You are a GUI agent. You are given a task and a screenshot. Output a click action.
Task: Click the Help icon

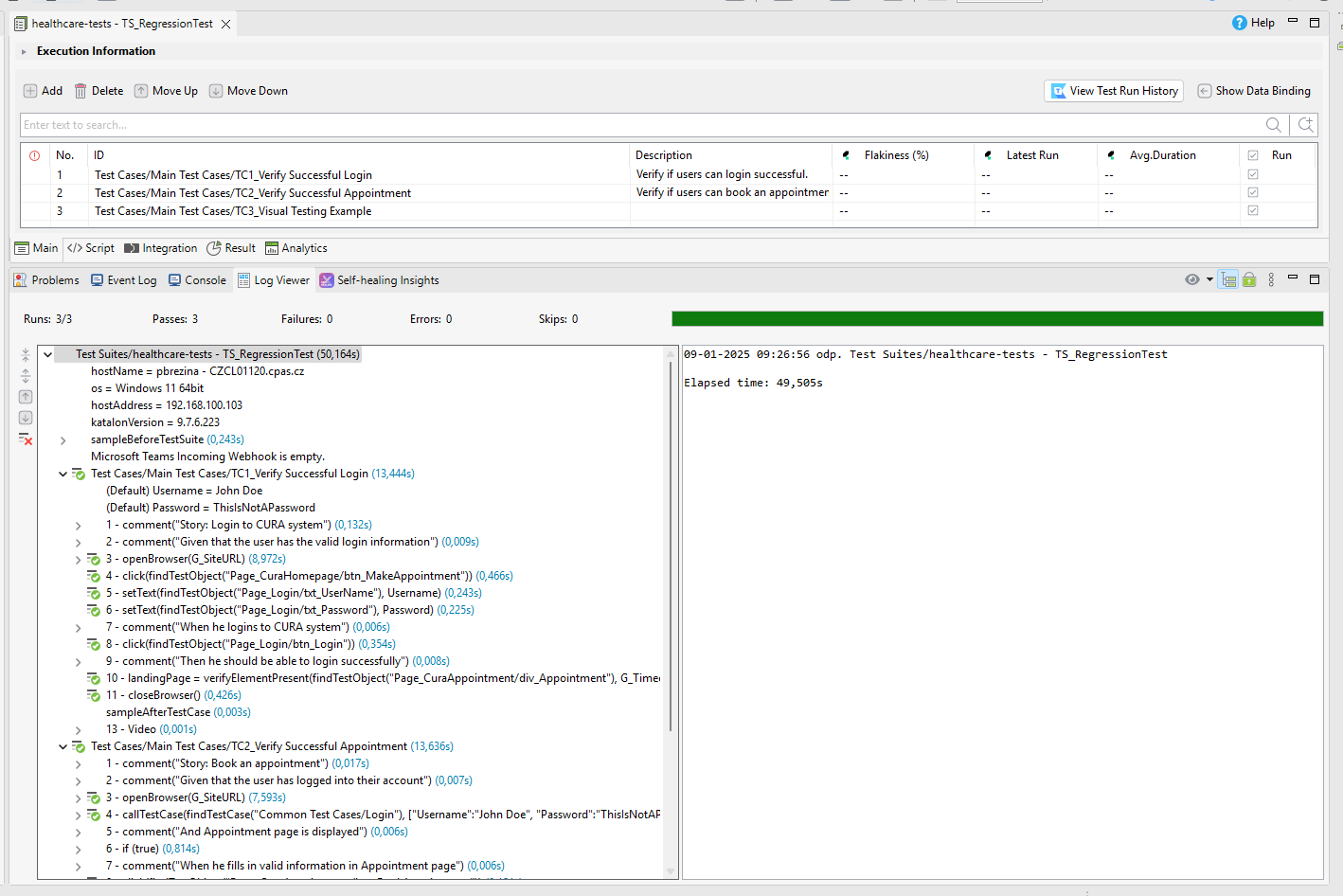(1239, 23)
